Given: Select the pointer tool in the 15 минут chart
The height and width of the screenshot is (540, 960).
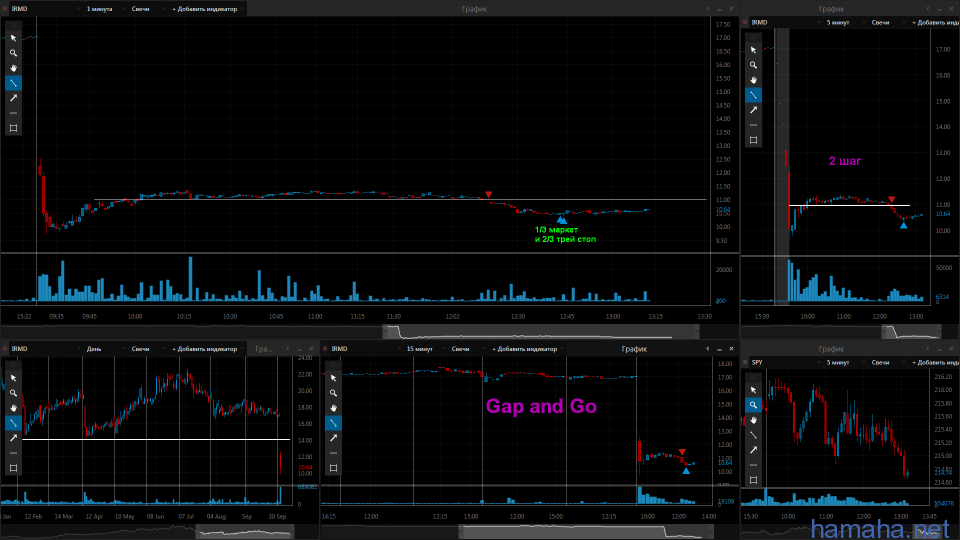Looking at the screenshot, I should (x=334, y=378).
